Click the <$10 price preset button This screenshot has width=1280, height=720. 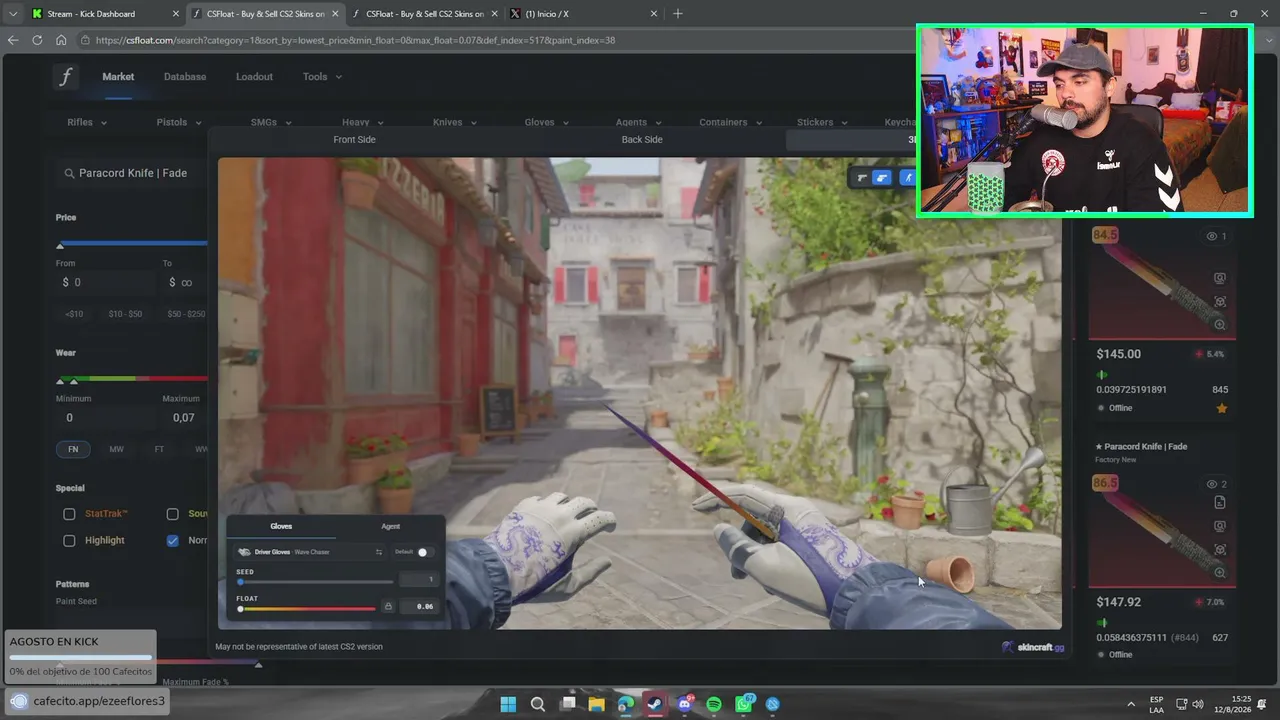coord(74,314)
